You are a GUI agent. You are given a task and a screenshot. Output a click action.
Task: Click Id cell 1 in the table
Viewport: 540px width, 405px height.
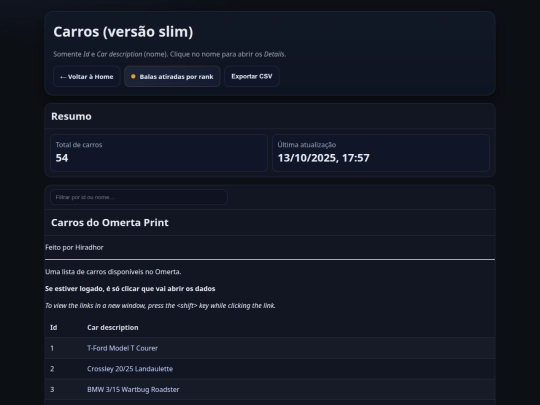52,348
